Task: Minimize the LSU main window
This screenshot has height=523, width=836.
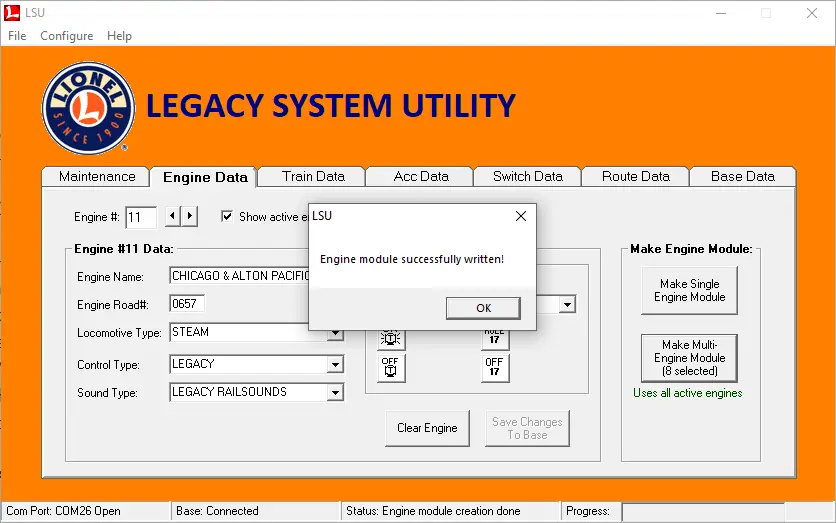Action: pos(721,13)
